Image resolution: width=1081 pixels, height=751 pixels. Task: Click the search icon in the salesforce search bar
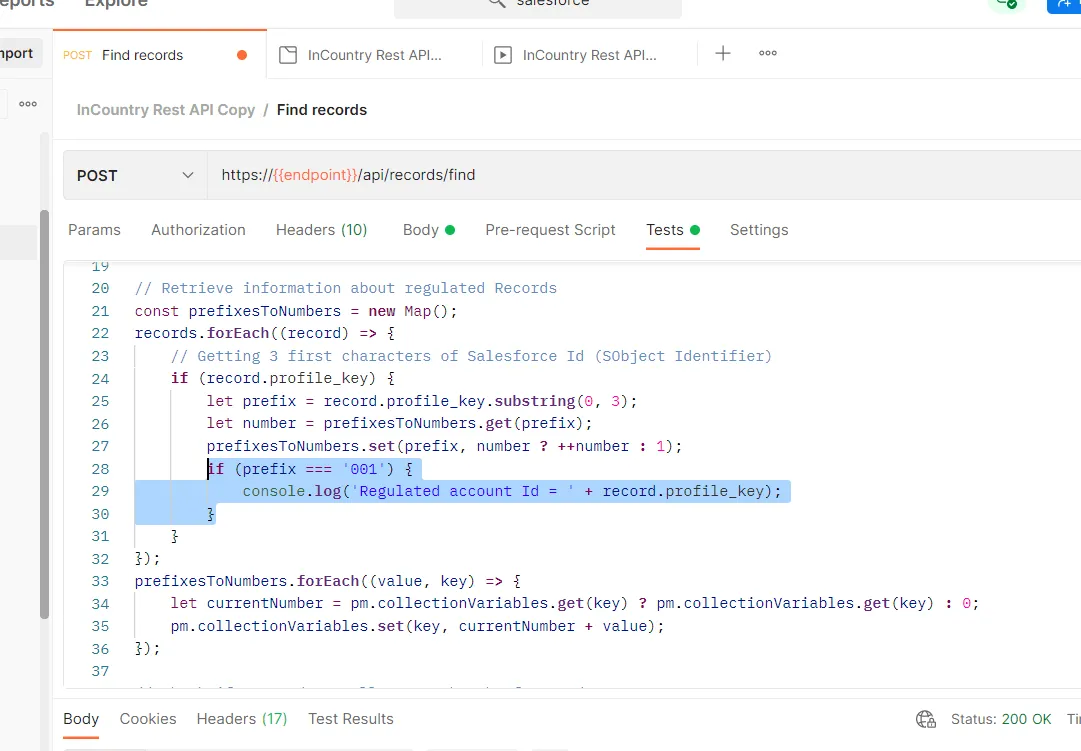pos(495,3)
